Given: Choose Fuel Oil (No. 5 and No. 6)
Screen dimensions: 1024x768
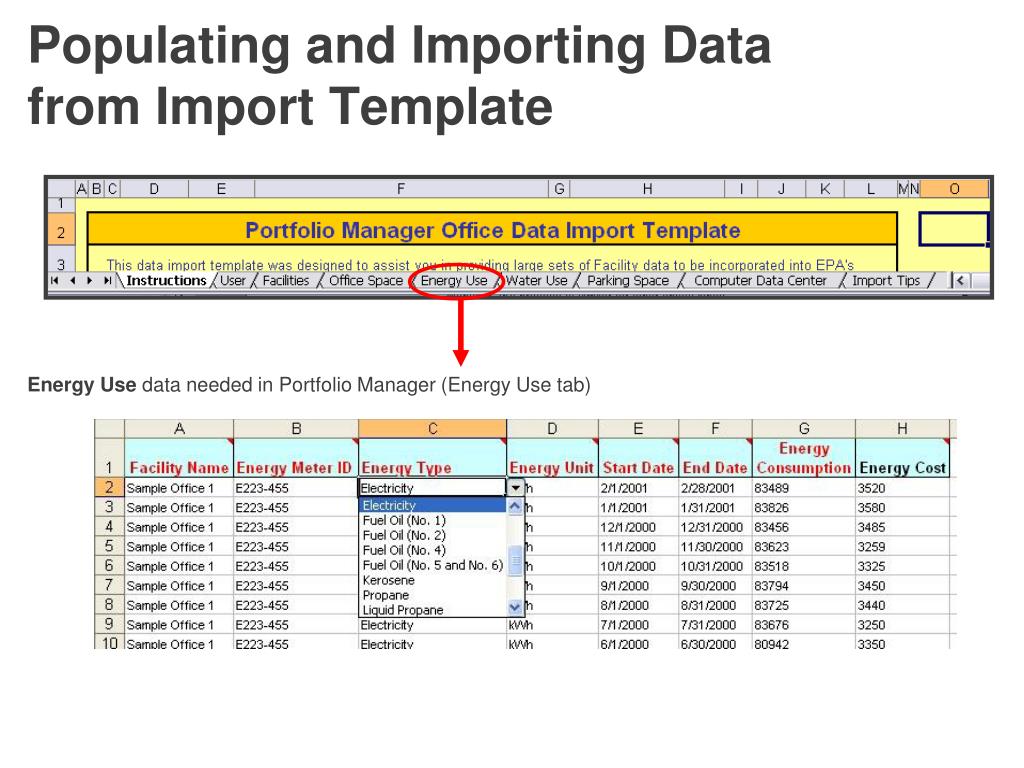Looking at the screenshot, I should (432, 566).
